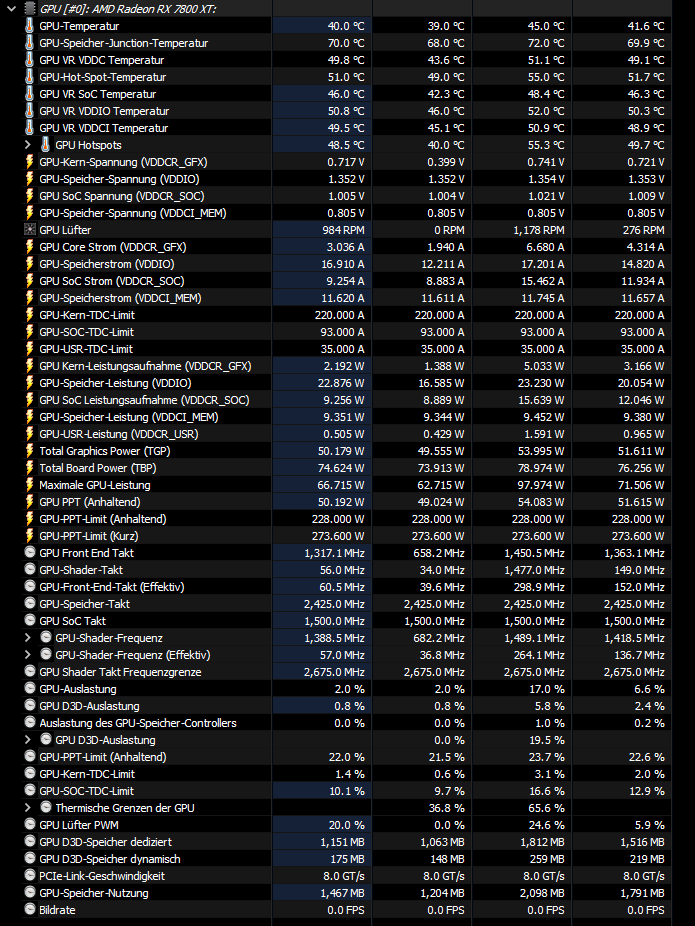The image size is (695, 926).
Task: Select GPU Shader Takt Frequenzgrenze label
Action: click(x=120, y=672)
